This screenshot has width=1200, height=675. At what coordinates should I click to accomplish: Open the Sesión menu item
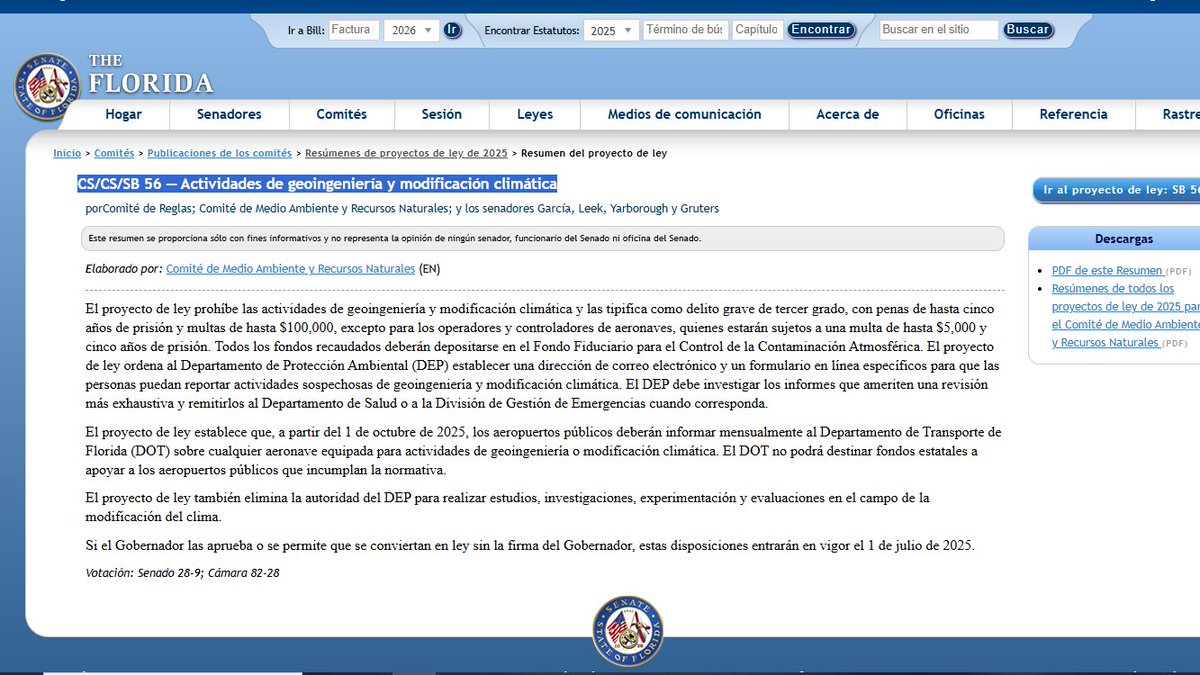pyautogui.click(x=442, y=114)
